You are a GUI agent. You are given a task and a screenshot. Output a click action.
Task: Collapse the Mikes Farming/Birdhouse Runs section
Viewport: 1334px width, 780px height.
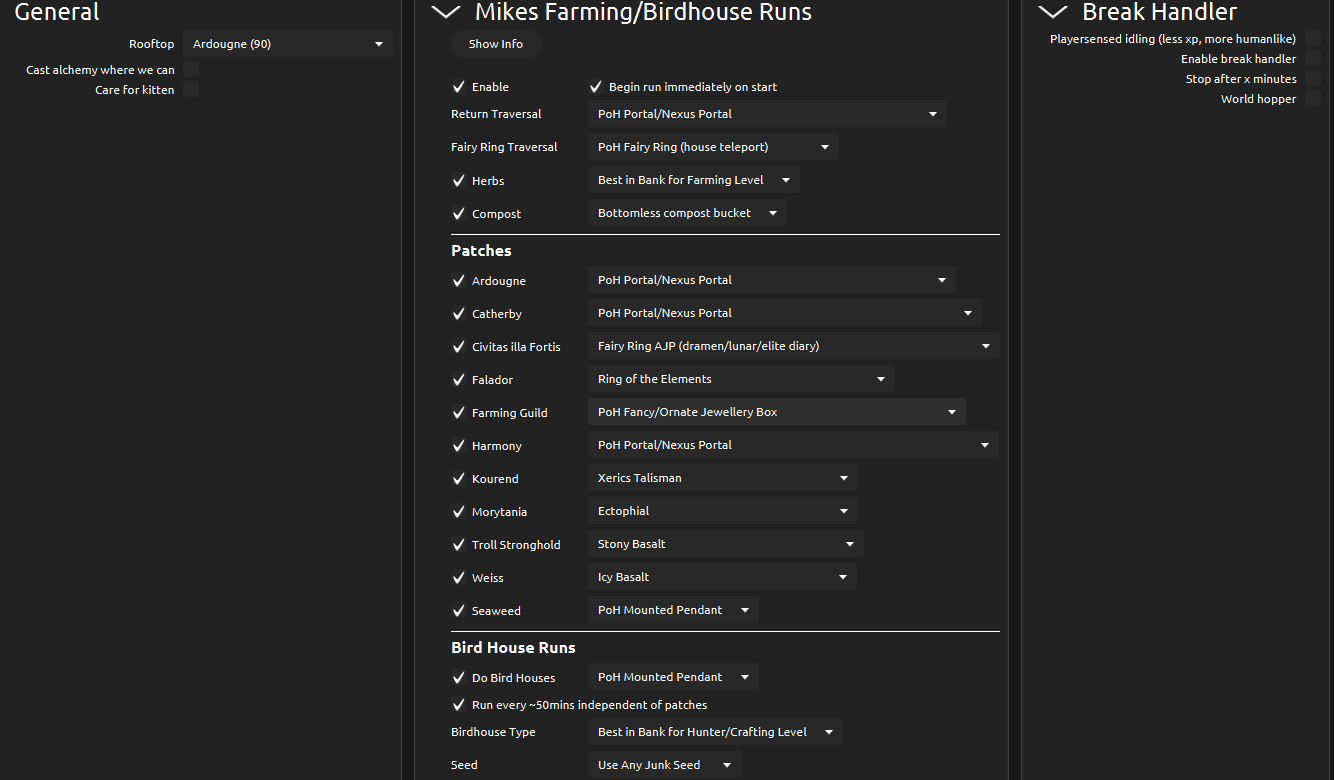click(x=445, y=12)
